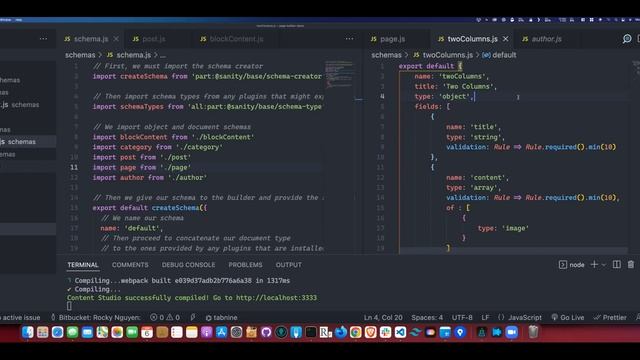Close the schema.js tab

tap(116, 39)
